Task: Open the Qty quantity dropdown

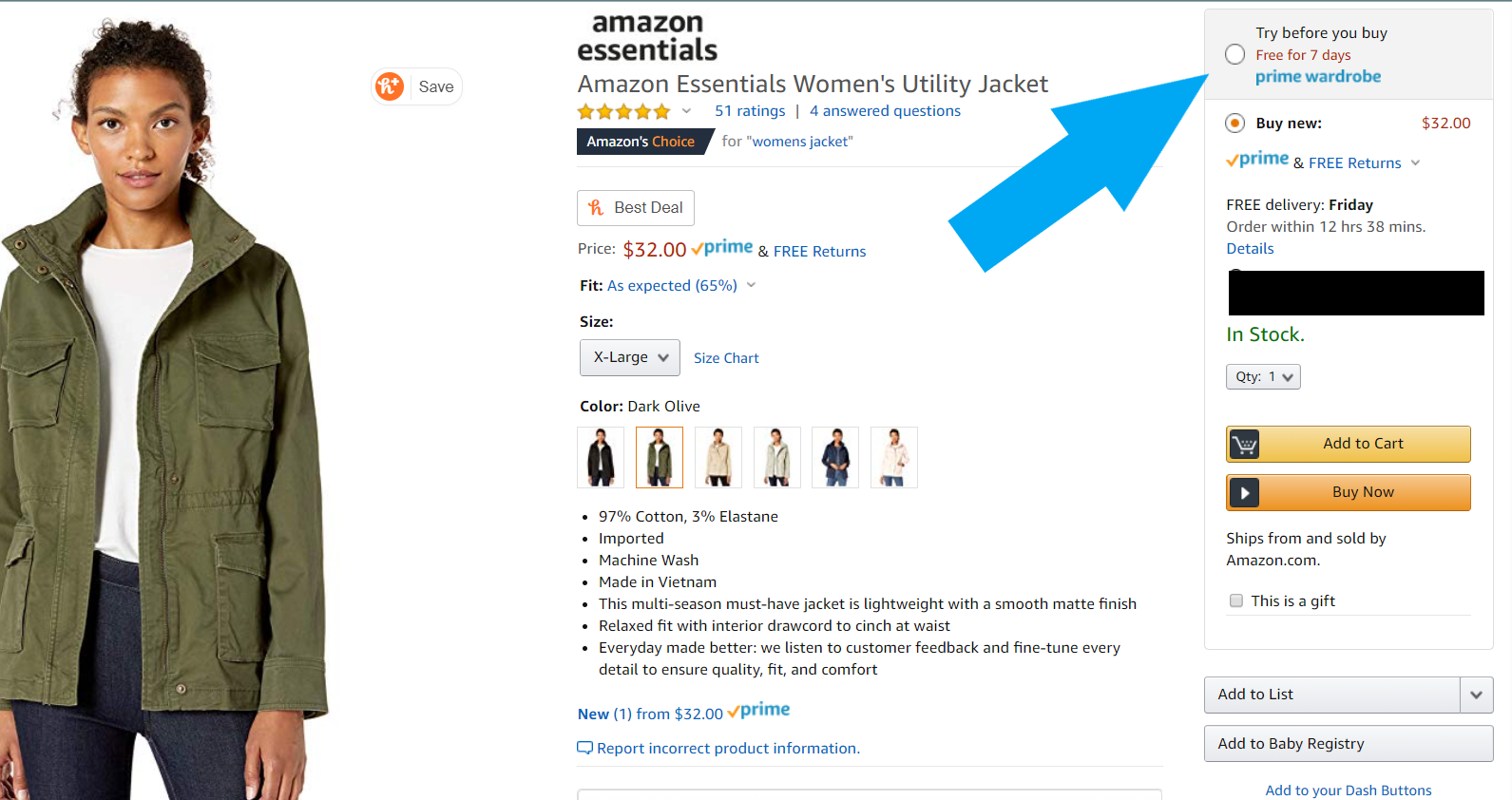Action: [x=1263, y=376]
